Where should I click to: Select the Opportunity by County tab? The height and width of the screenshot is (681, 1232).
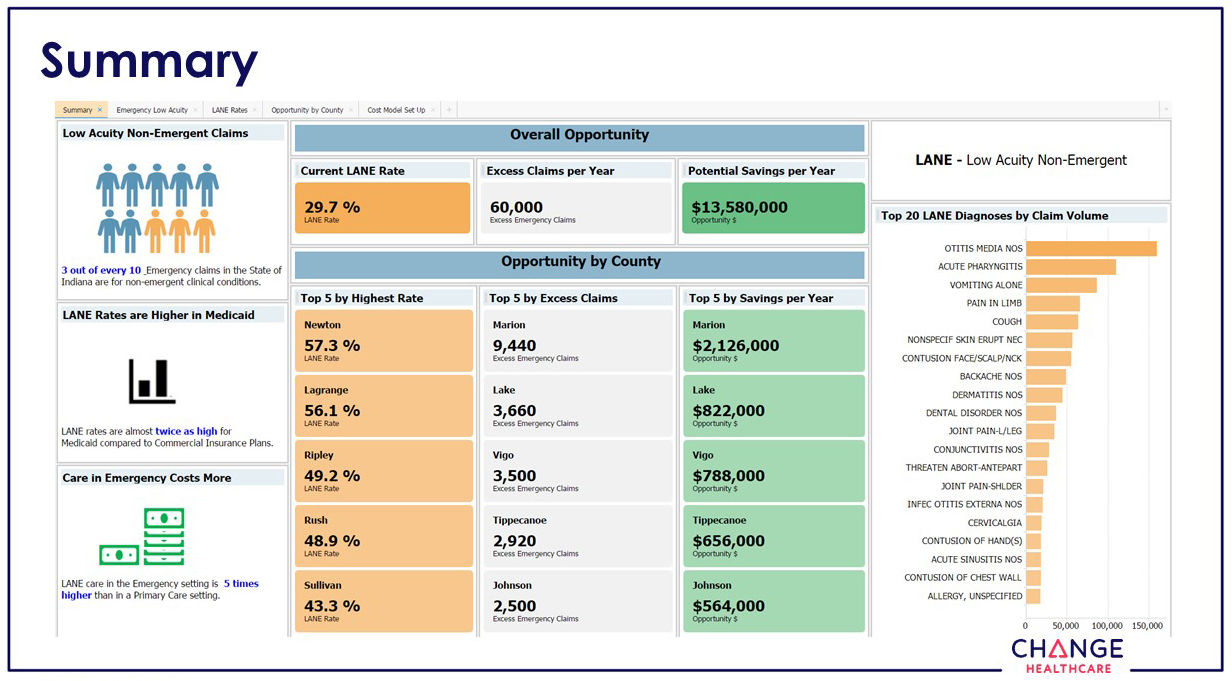pos(307,110)
